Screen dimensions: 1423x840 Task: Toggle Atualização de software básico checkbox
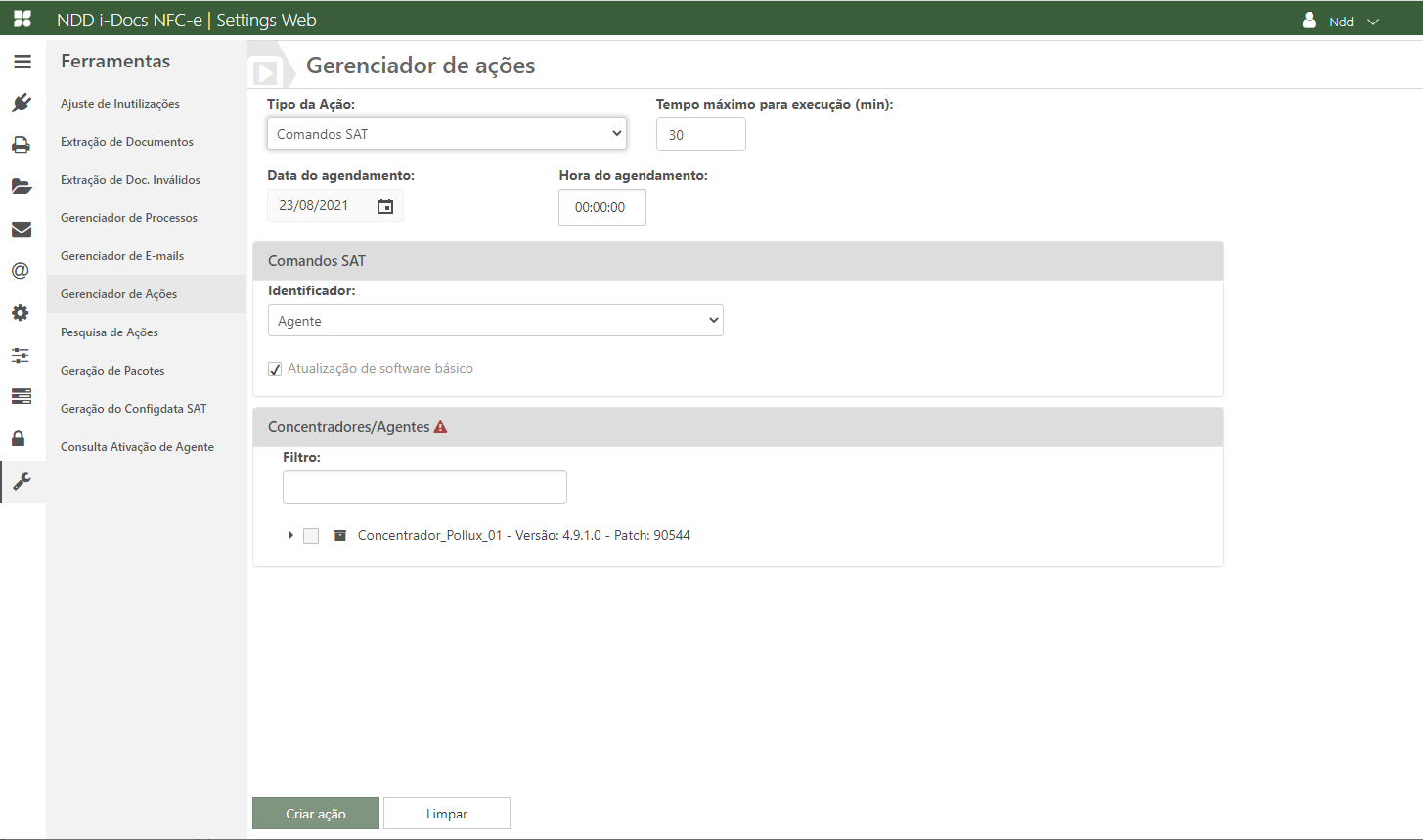275,370
